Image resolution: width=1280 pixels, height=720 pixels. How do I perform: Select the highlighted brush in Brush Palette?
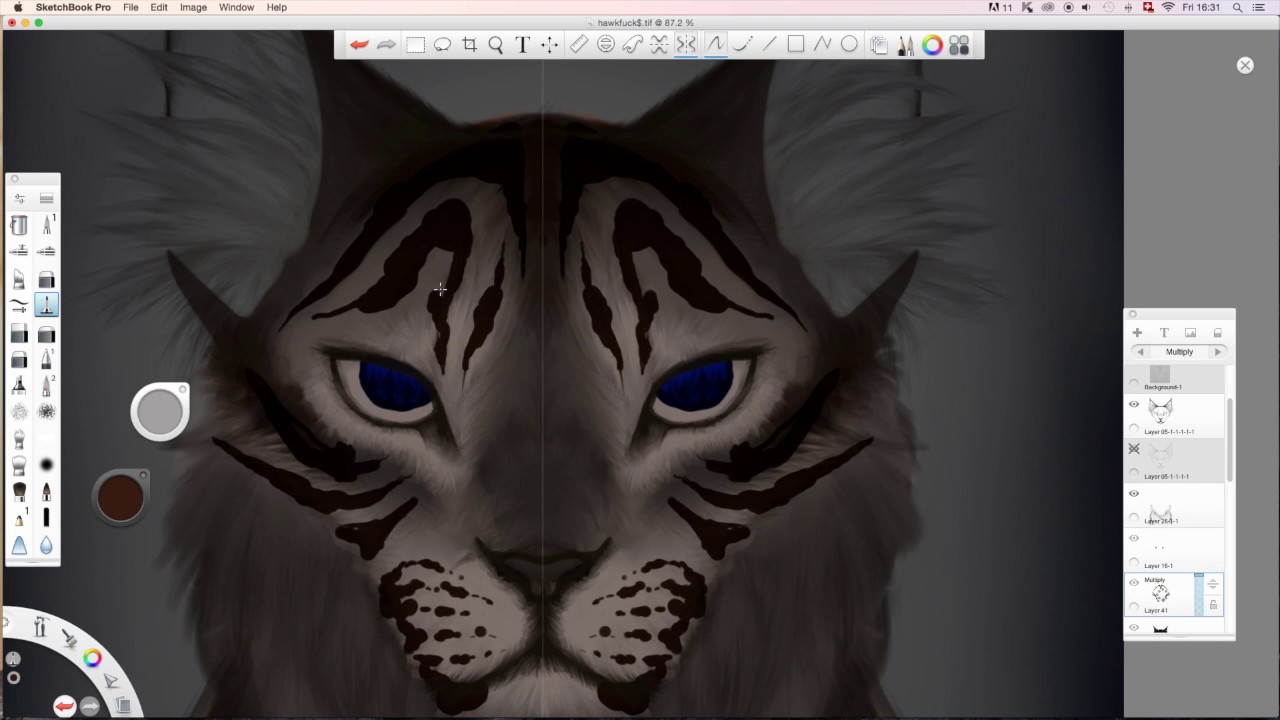pos(46,305)
